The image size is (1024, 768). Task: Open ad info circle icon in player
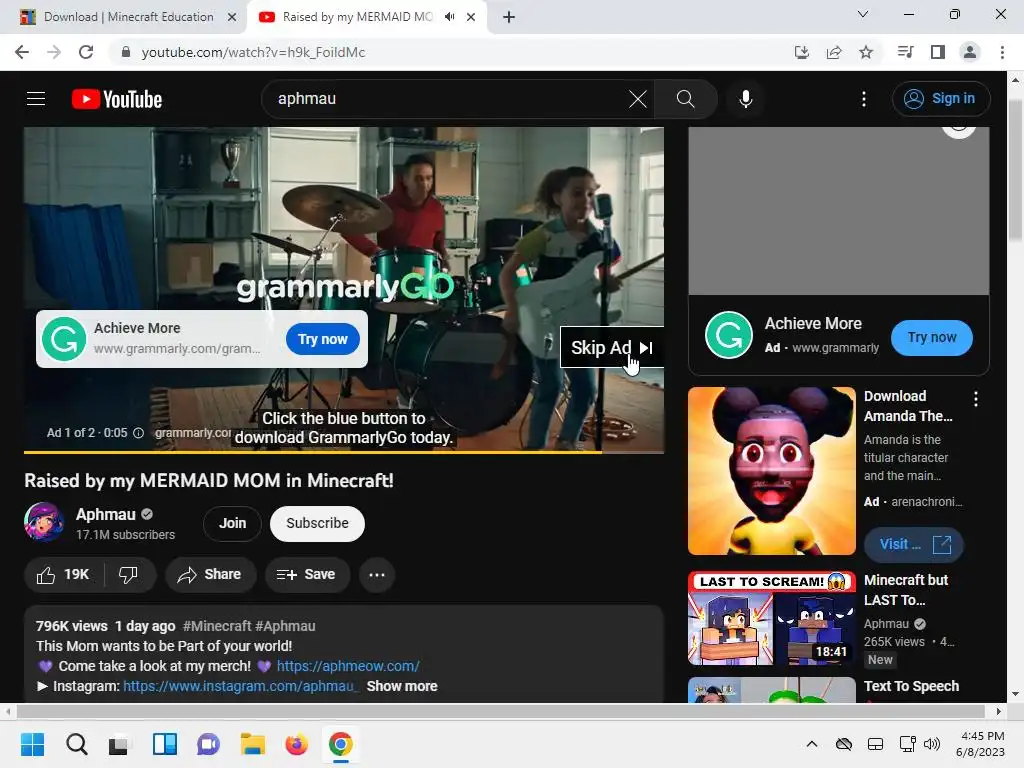click(138, 432)
